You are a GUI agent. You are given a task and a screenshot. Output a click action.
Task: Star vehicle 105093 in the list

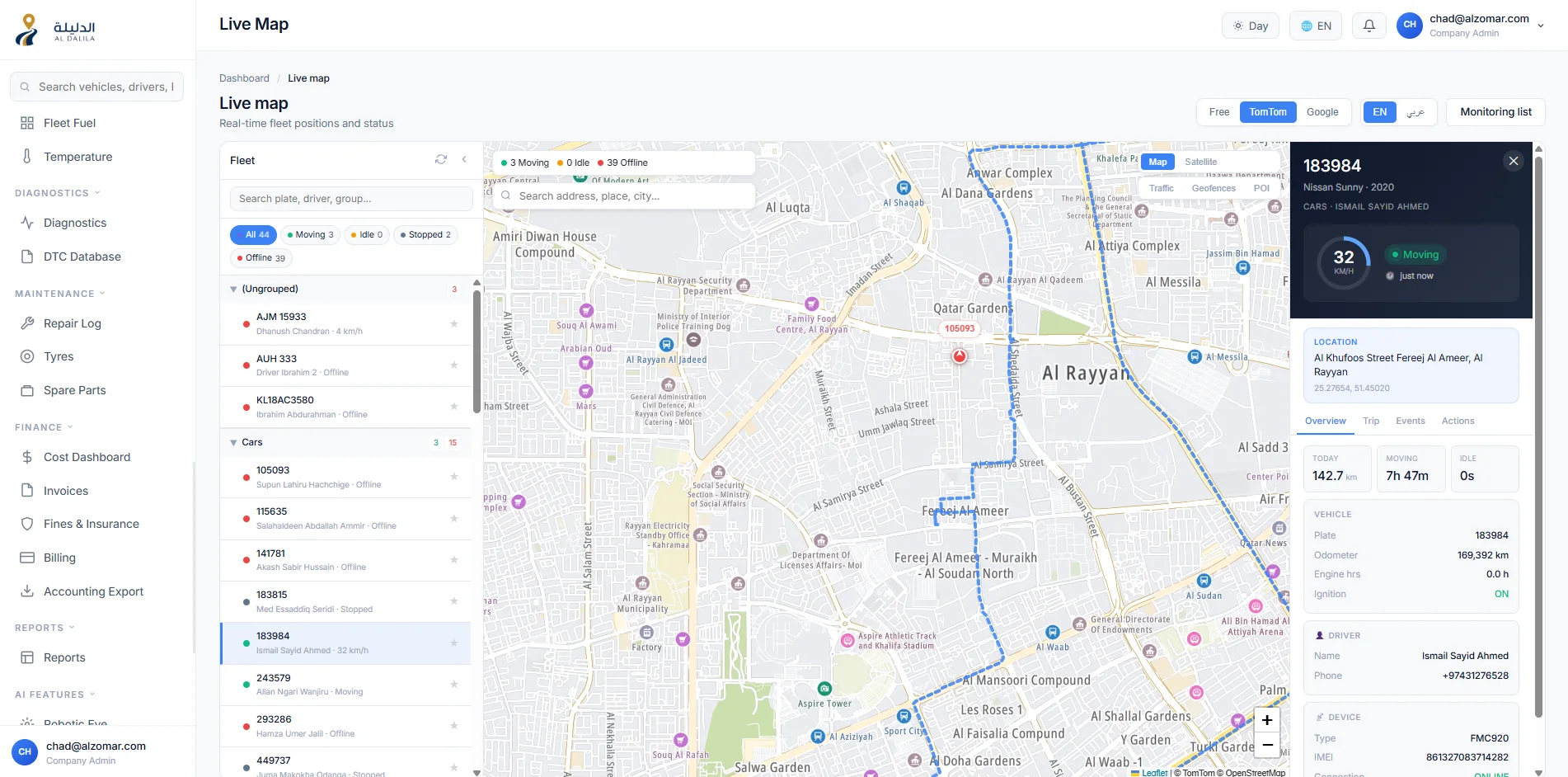[454, 476]
